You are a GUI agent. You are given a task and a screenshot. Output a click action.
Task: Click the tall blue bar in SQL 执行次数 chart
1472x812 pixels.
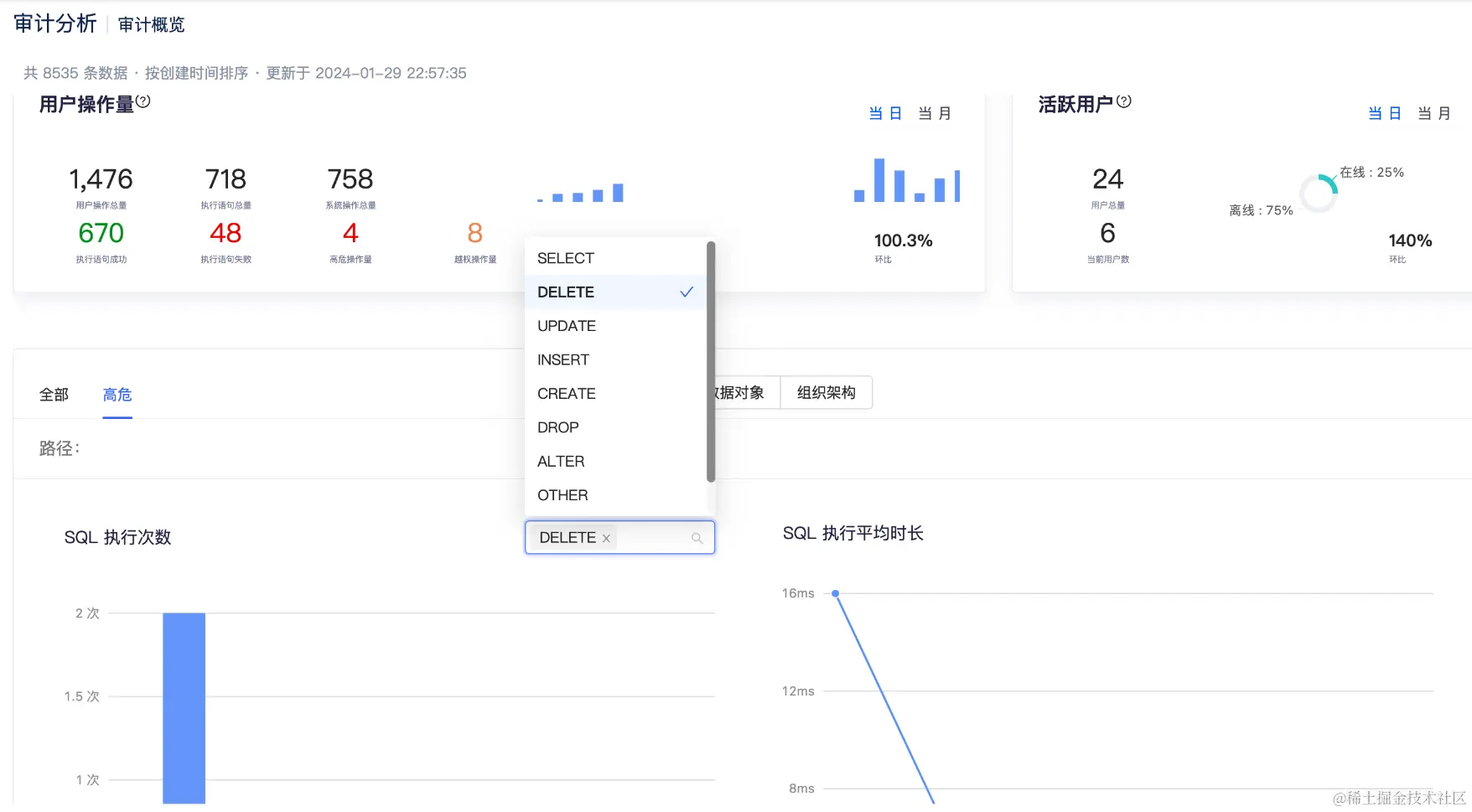click(184, 708)
